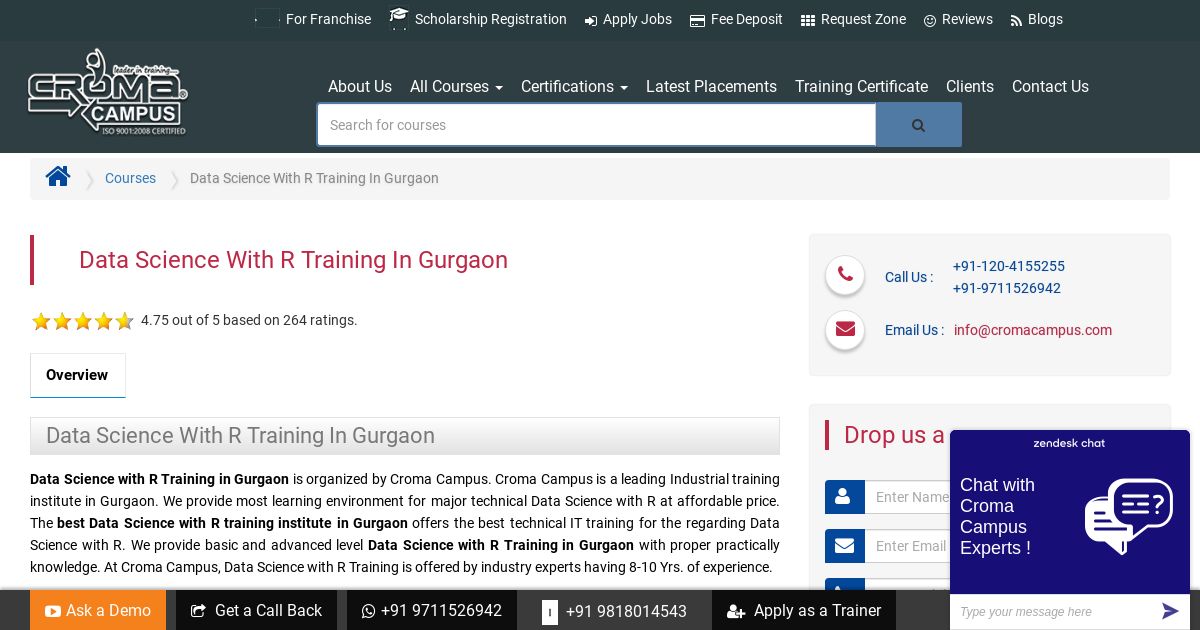1200x630 pixels.
Task: Click the '4.75 out of 5 based on 264 ratings' text
Action: 249,320
